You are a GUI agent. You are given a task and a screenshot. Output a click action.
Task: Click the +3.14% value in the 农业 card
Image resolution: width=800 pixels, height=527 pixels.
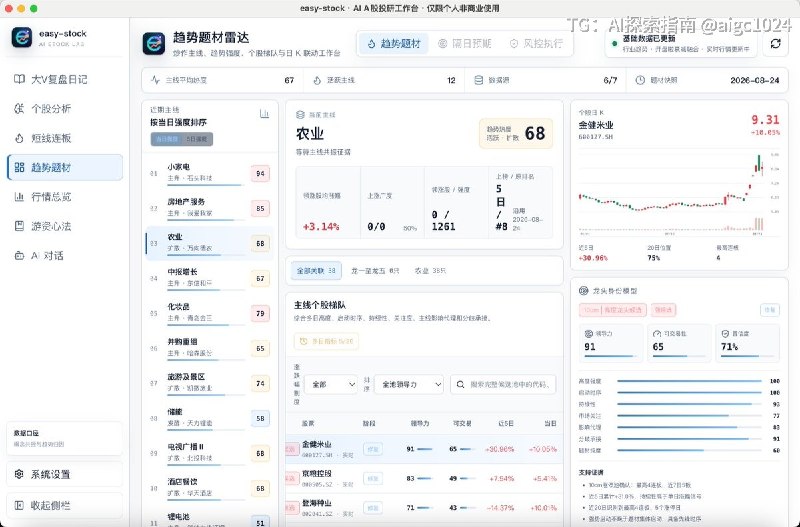(321, 227)
